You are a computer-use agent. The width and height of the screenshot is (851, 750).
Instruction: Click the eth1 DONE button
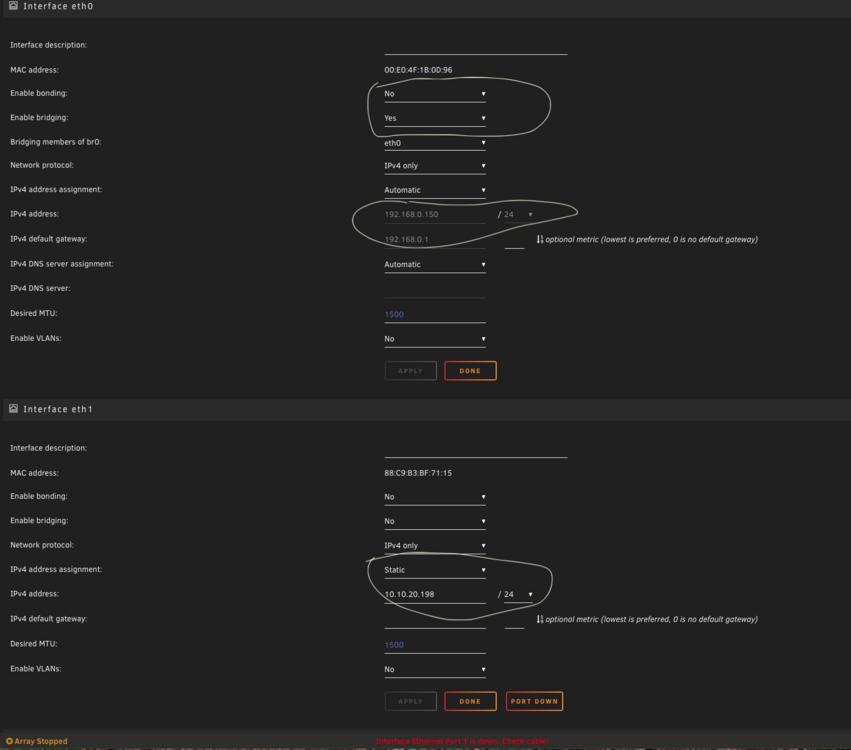[x=470, y=701]
